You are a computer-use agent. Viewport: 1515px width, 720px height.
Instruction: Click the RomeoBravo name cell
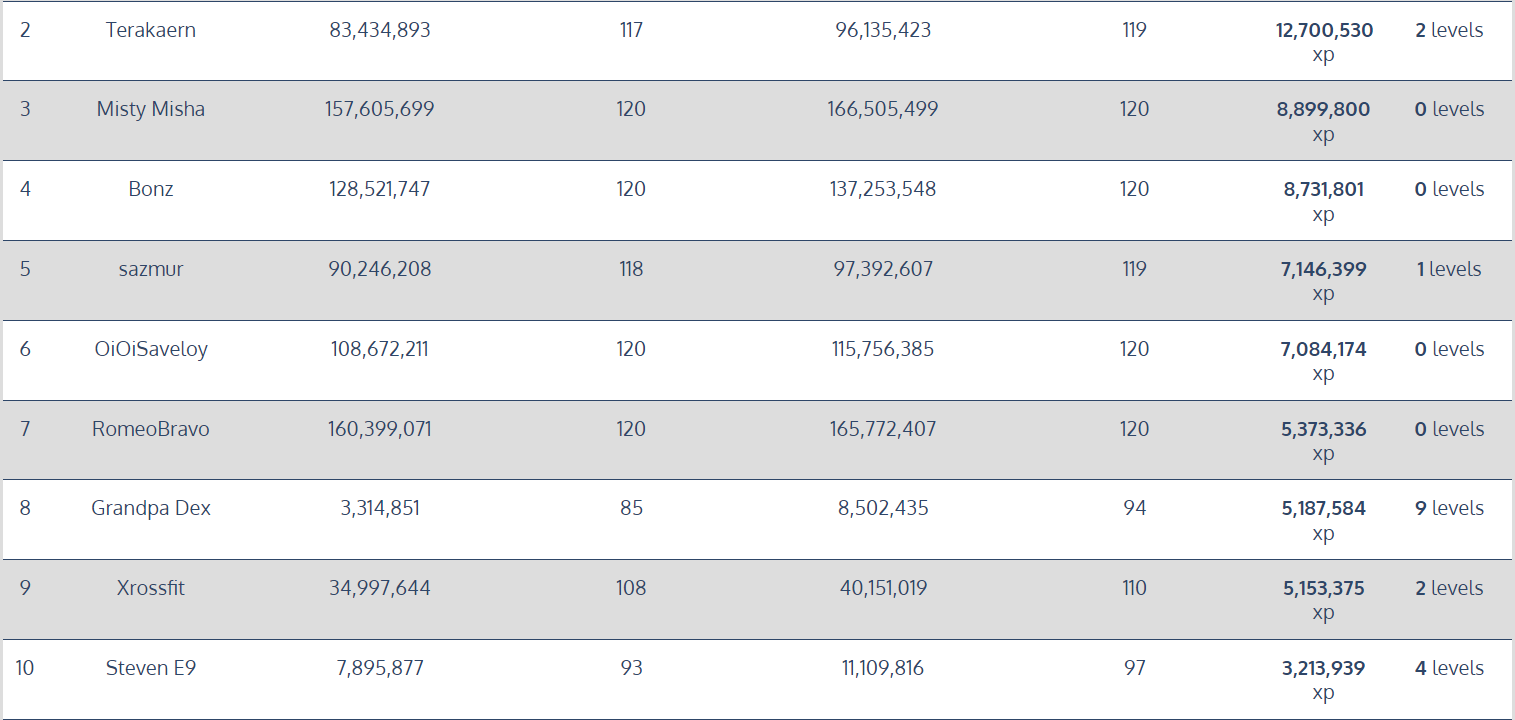point(151,429)
